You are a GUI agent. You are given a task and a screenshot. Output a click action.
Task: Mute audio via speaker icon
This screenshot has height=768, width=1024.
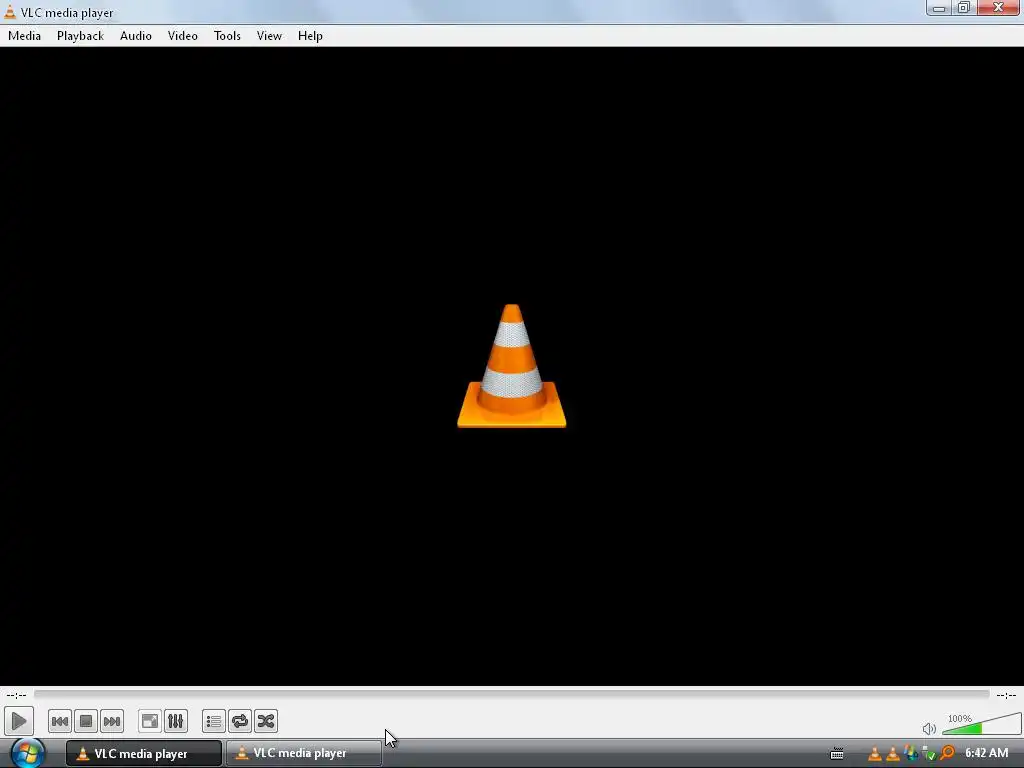(x=929, y=728)
